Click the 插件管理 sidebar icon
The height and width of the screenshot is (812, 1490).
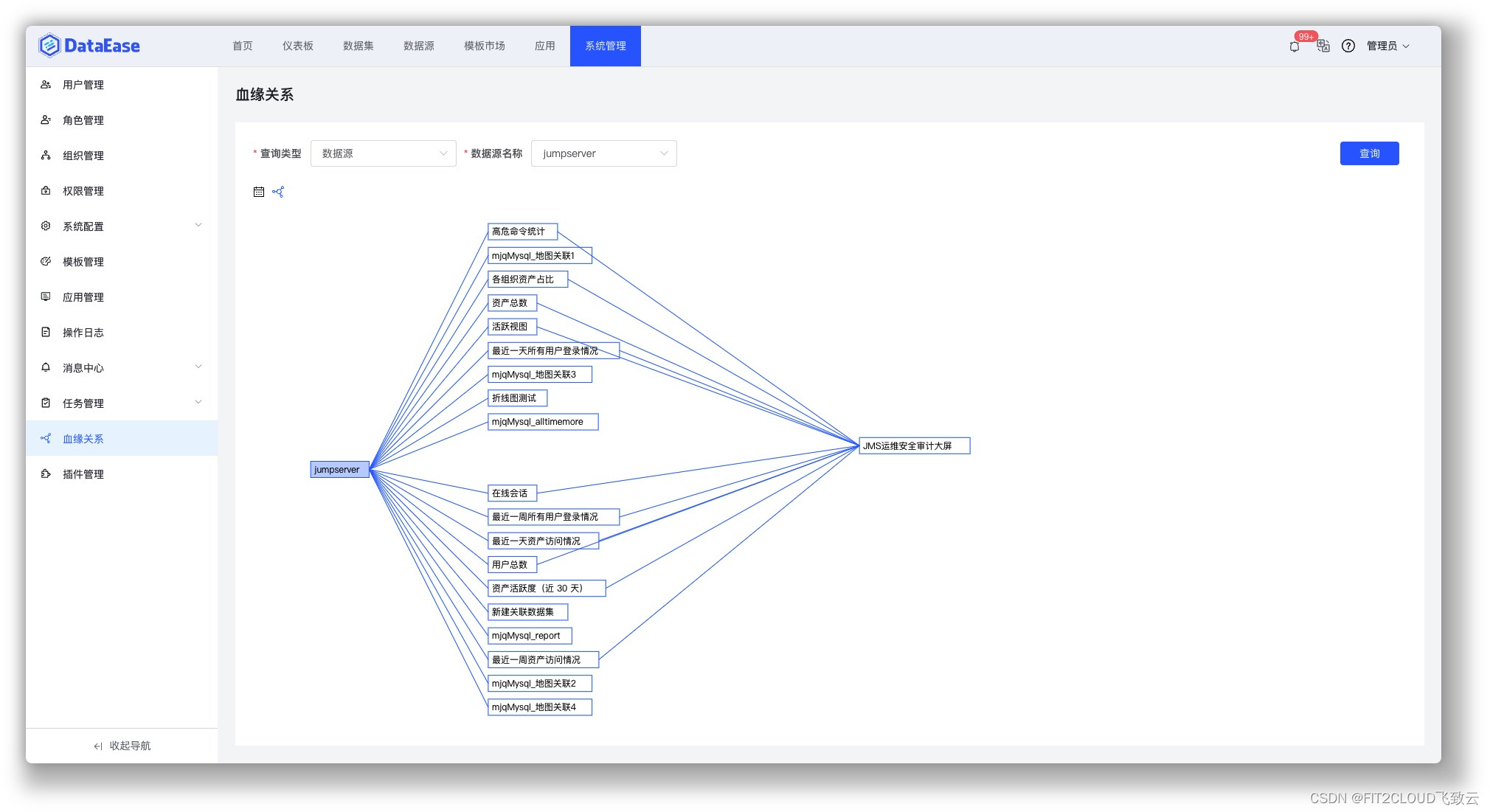coord(49,473)
